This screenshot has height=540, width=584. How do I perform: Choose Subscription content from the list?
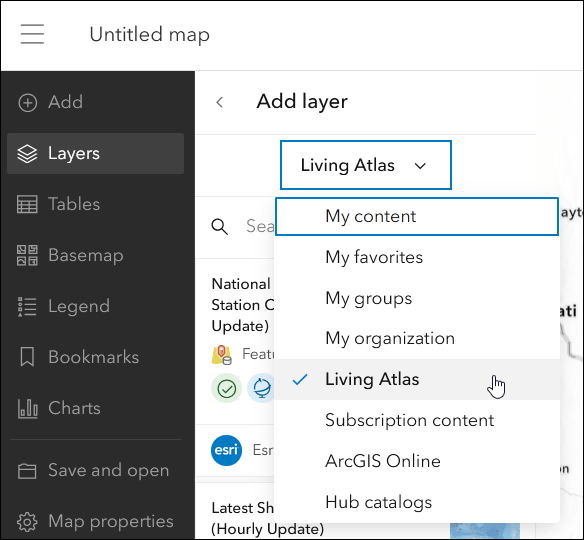417,420
